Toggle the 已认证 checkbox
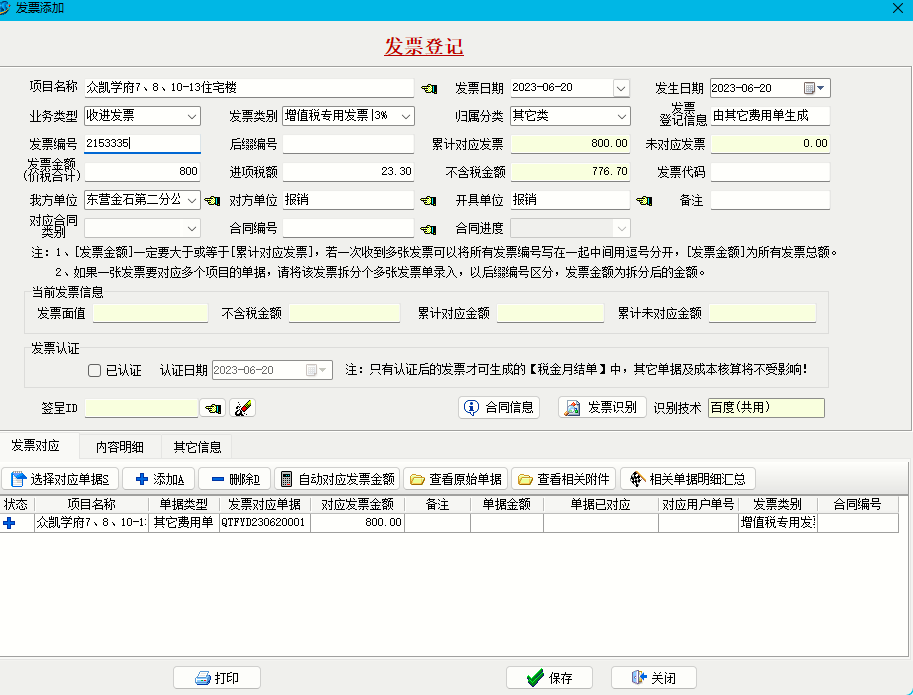913x695 pixels. (x=95, y=370)
